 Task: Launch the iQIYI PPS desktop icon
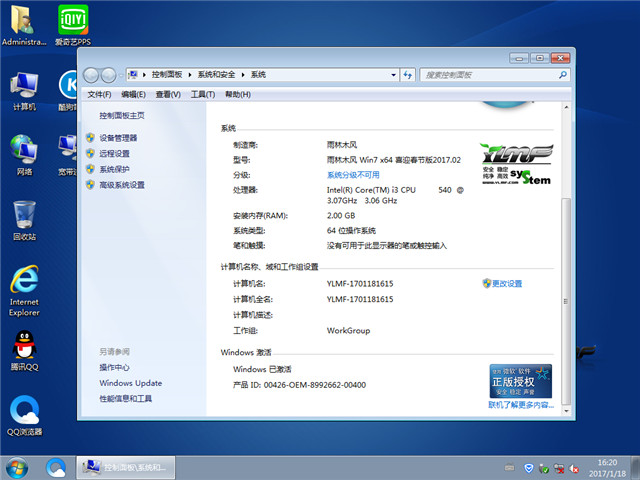click(73, 24)
